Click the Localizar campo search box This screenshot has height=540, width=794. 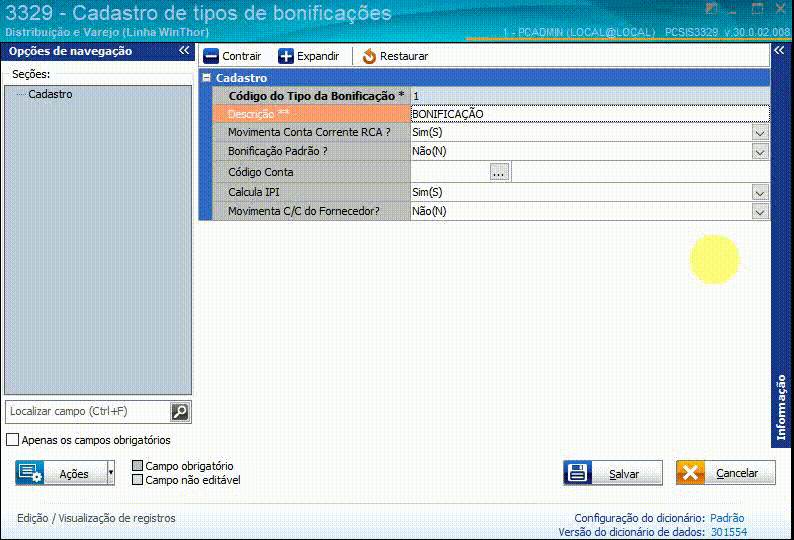88,412
